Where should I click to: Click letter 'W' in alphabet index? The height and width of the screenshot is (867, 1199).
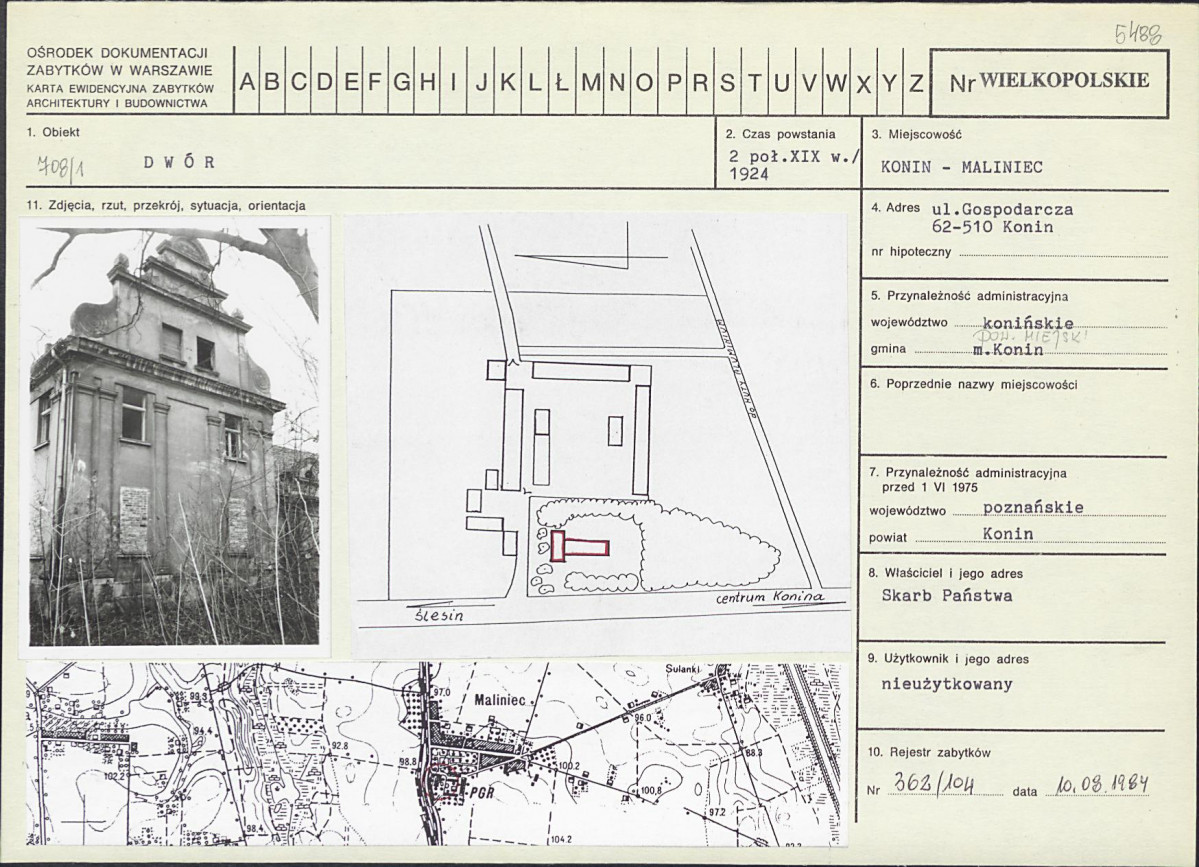[x=836, y=83]
